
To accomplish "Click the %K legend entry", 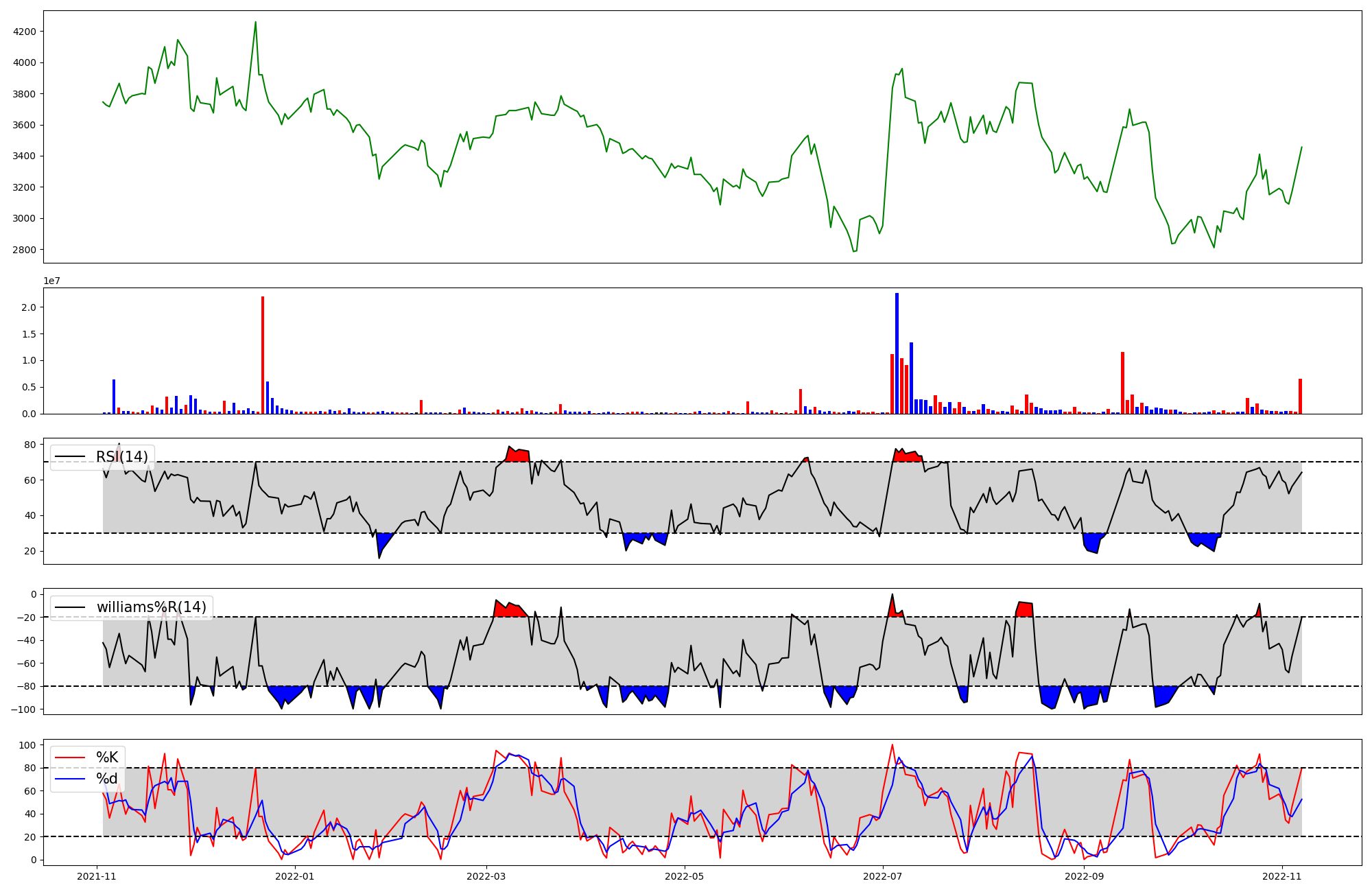I will point(107,758).
